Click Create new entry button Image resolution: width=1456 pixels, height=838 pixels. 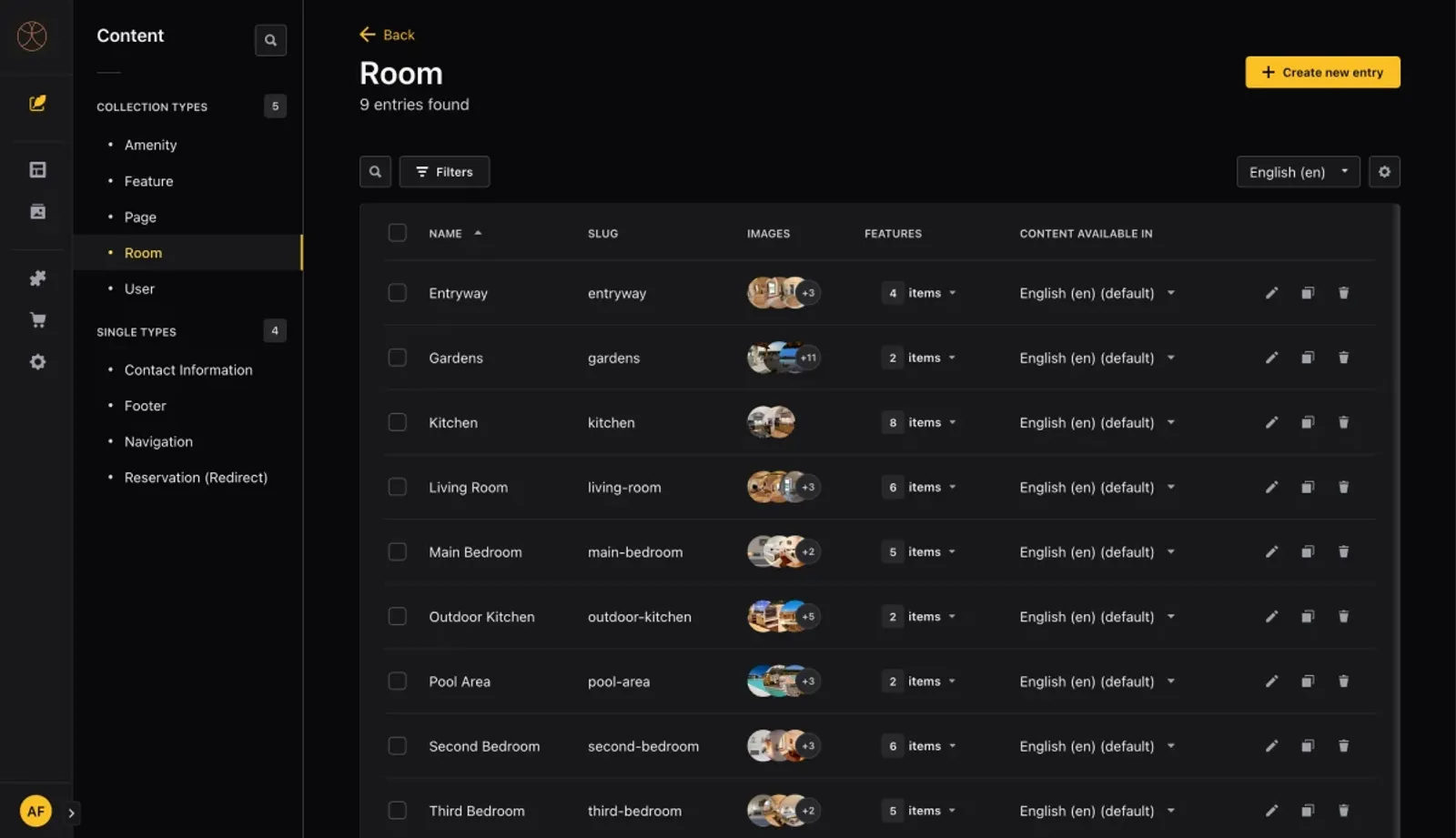pos(1321,73)
